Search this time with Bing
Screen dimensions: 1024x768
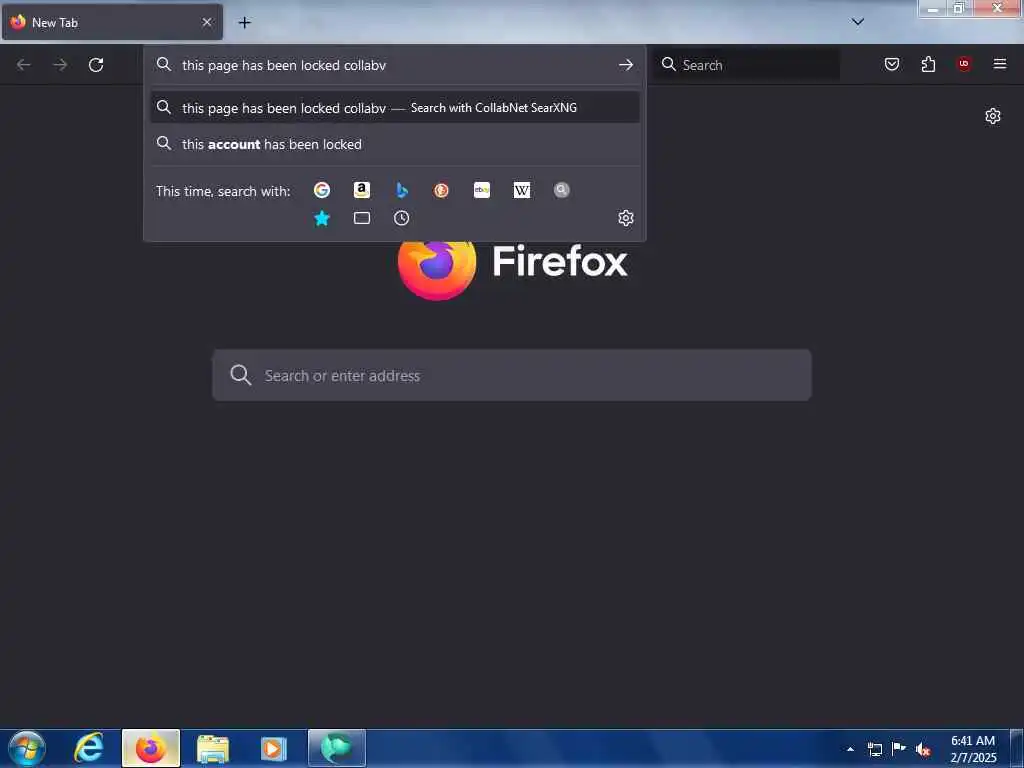(402, 190)
